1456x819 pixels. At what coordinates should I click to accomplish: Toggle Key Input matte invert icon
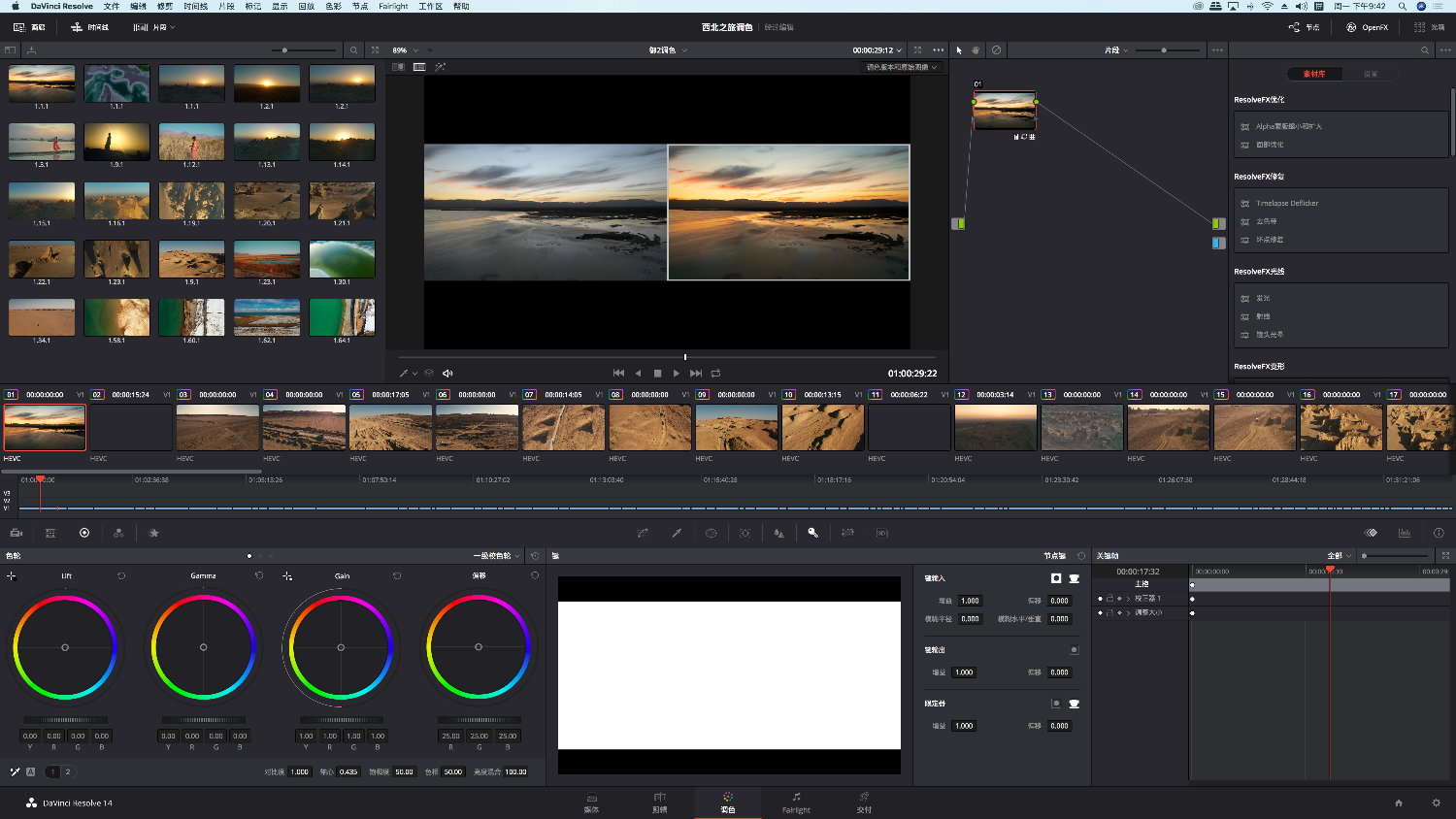(x=1056, y=578)
